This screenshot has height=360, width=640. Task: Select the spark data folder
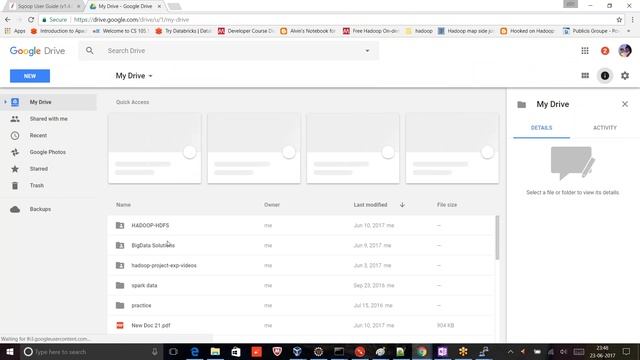(x=301, y=285)
